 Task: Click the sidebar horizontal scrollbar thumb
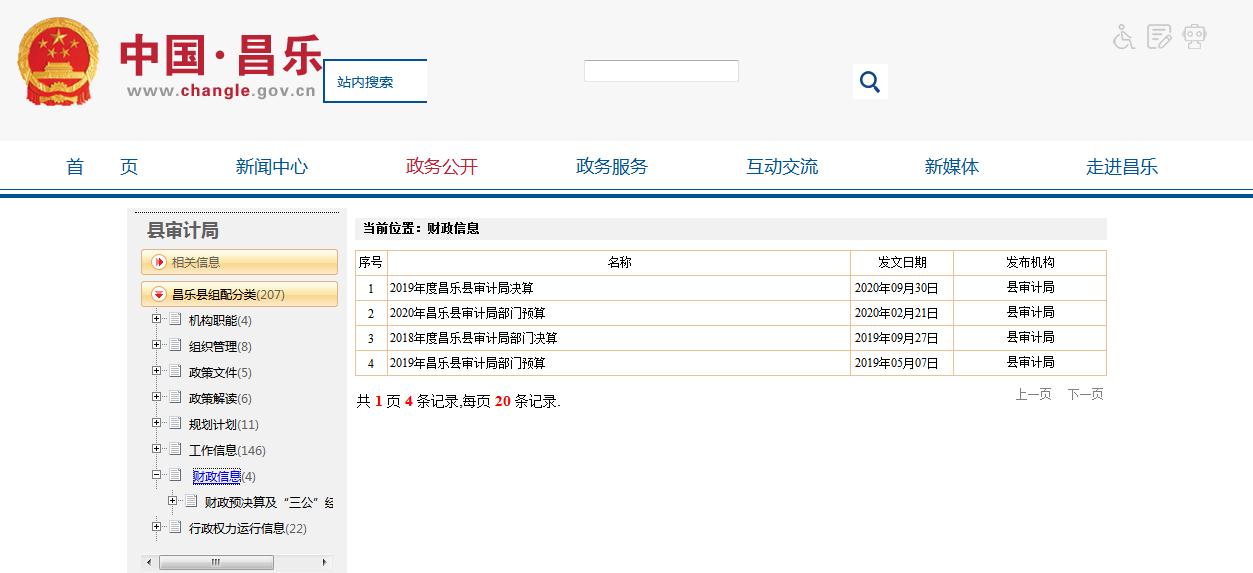pos(216,563)
